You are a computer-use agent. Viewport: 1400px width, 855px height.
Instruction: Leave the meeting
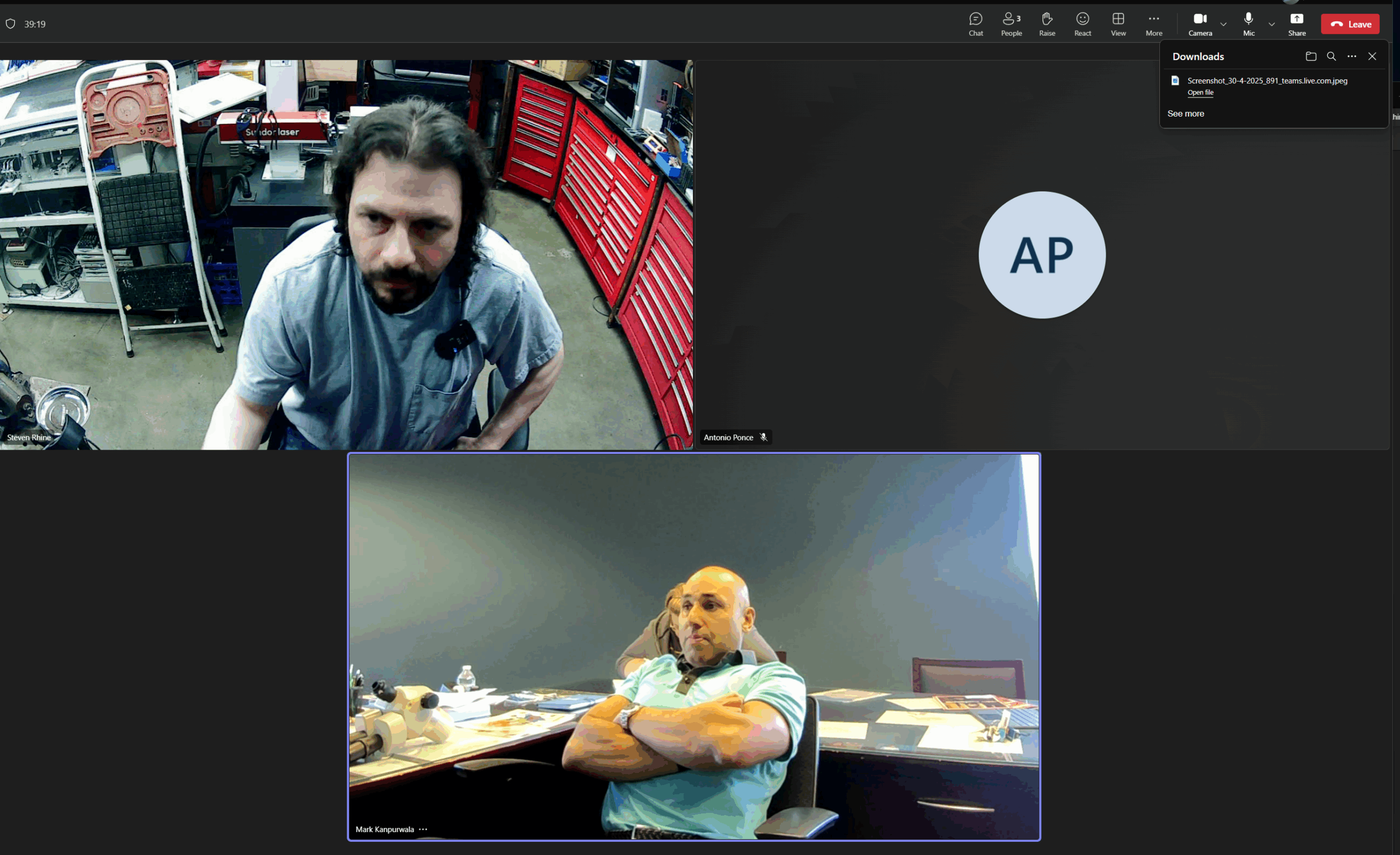[x=1350, y=24]
